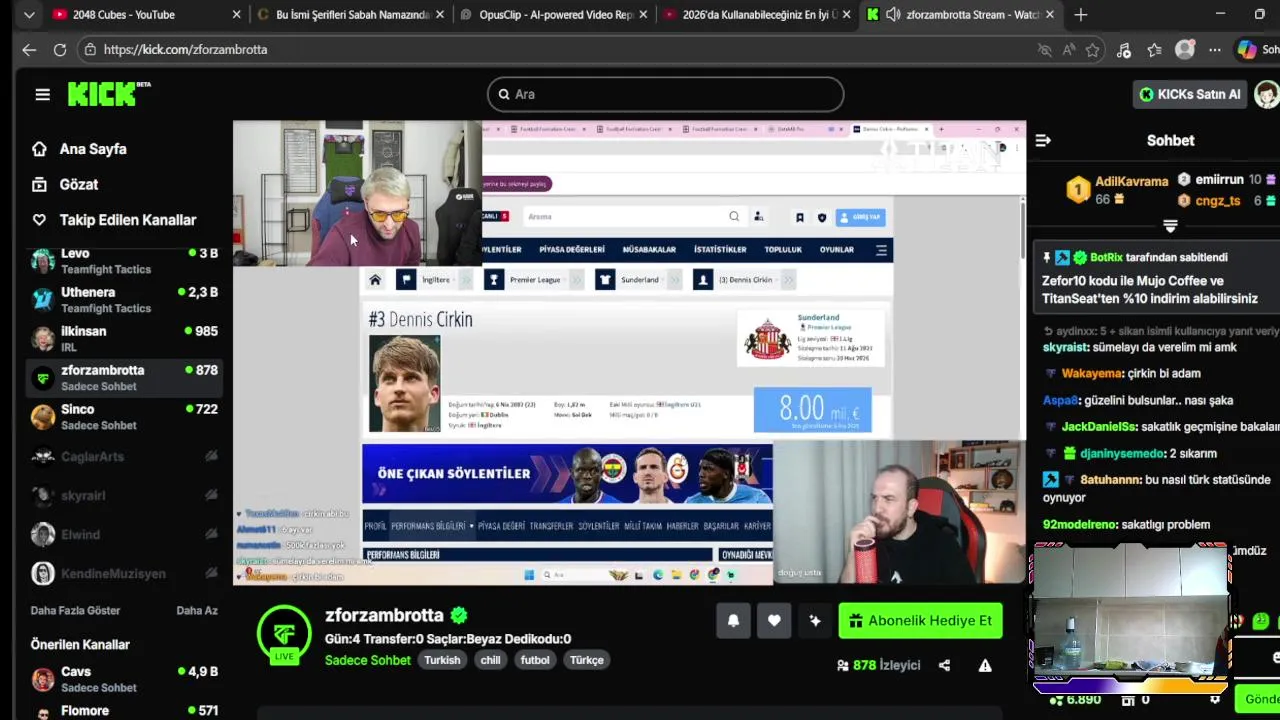Add page to favorites with star icon
This screenshot has height=720, width=1280.
pos(1093,50)
